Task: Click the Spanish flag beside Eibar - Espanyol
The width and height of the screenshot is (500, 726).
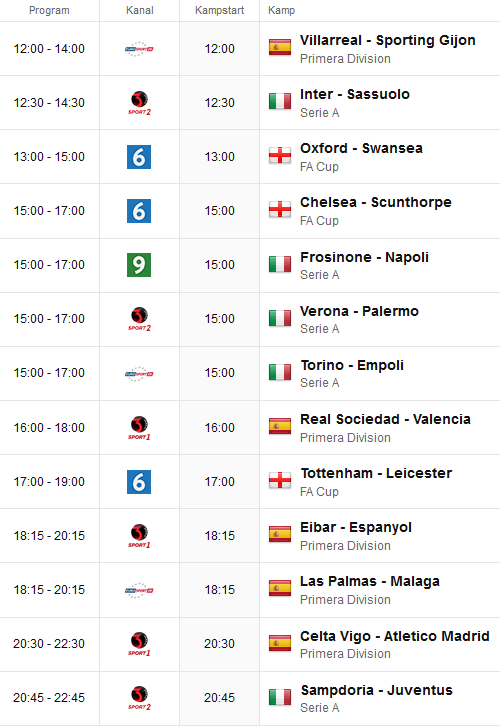Action: tap(280, 534)
